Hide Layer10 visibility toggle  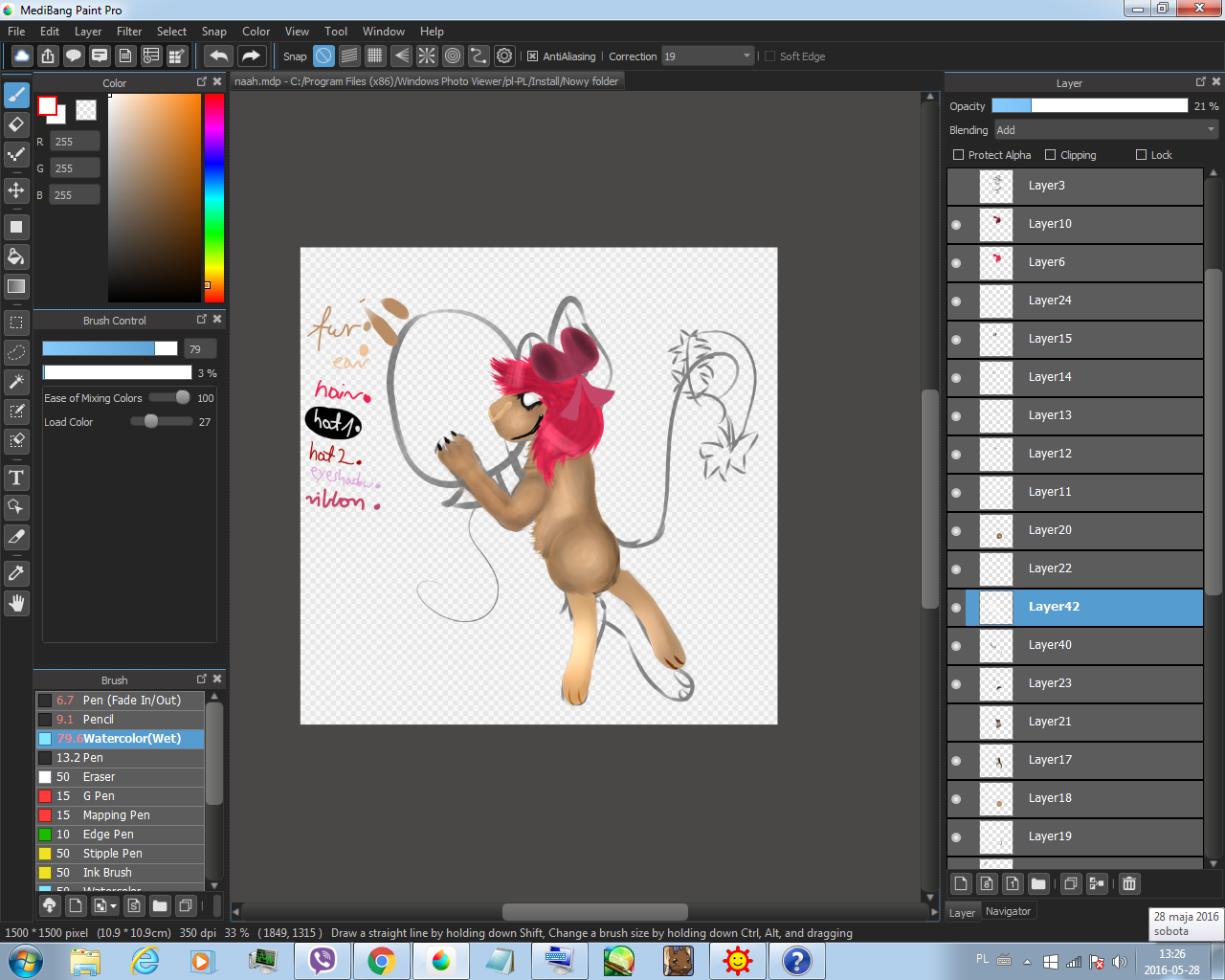coord(956,224)
